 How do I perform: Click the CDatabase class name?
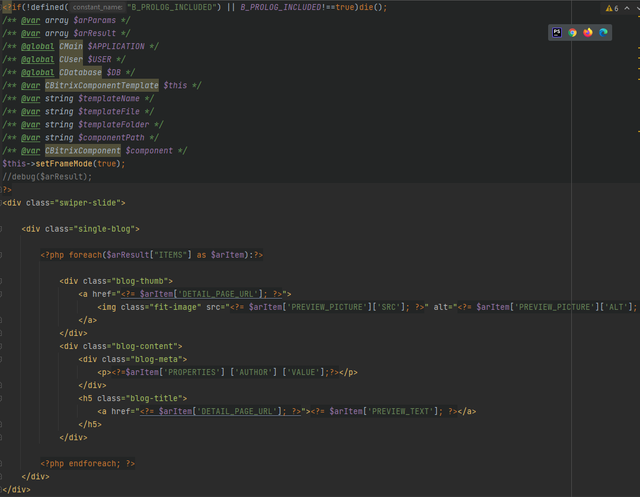point(80,73)
